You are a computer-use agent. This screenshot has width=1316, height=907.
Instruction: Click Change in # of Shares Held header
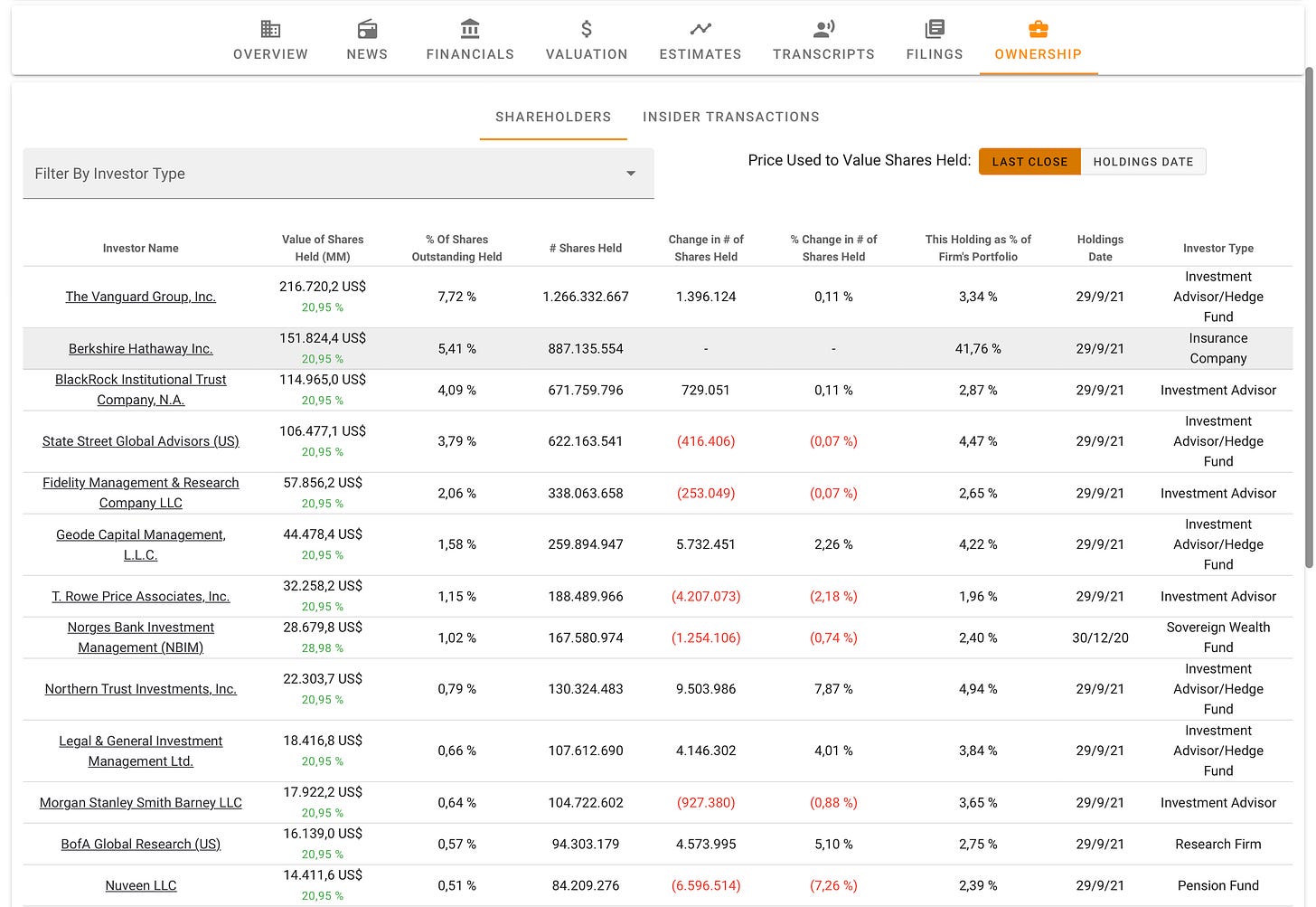[706, 248]
